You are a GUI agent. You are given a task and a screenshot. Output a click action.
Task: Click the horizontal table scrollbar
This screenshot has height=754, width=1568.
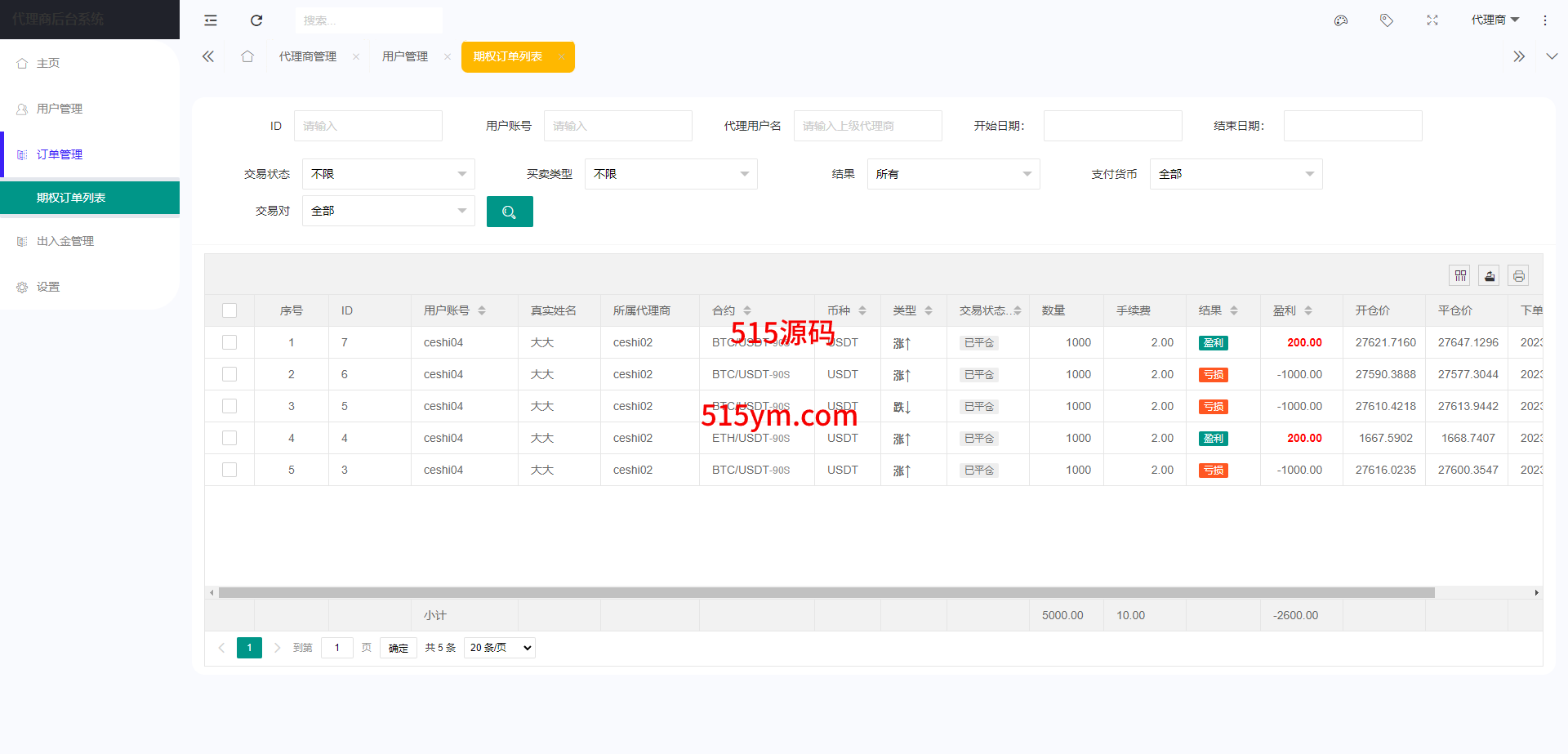point(825,593)
